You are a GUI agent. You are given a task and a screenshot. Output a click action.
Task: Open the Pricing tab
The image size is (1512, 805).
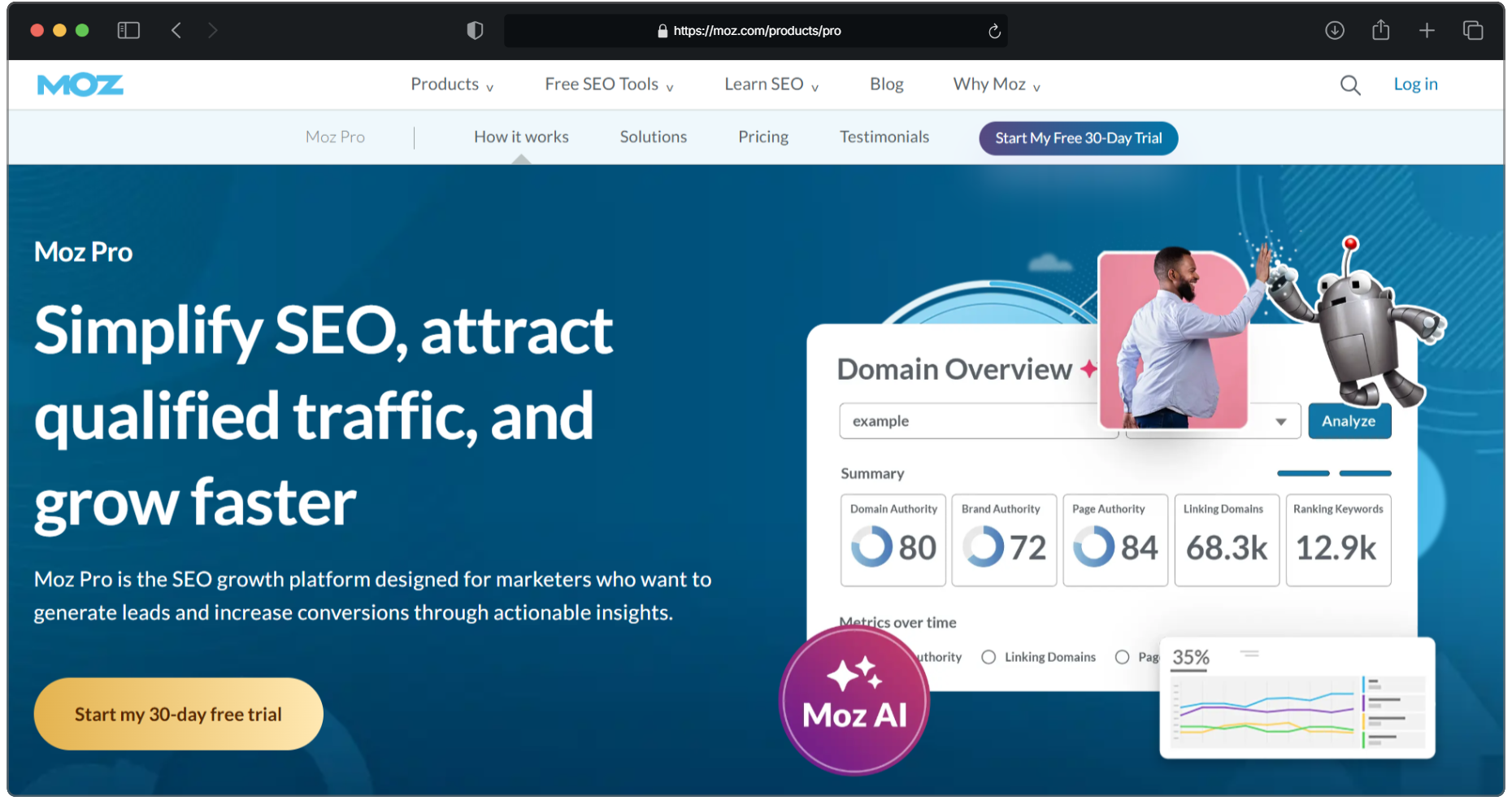click(763, 137)
